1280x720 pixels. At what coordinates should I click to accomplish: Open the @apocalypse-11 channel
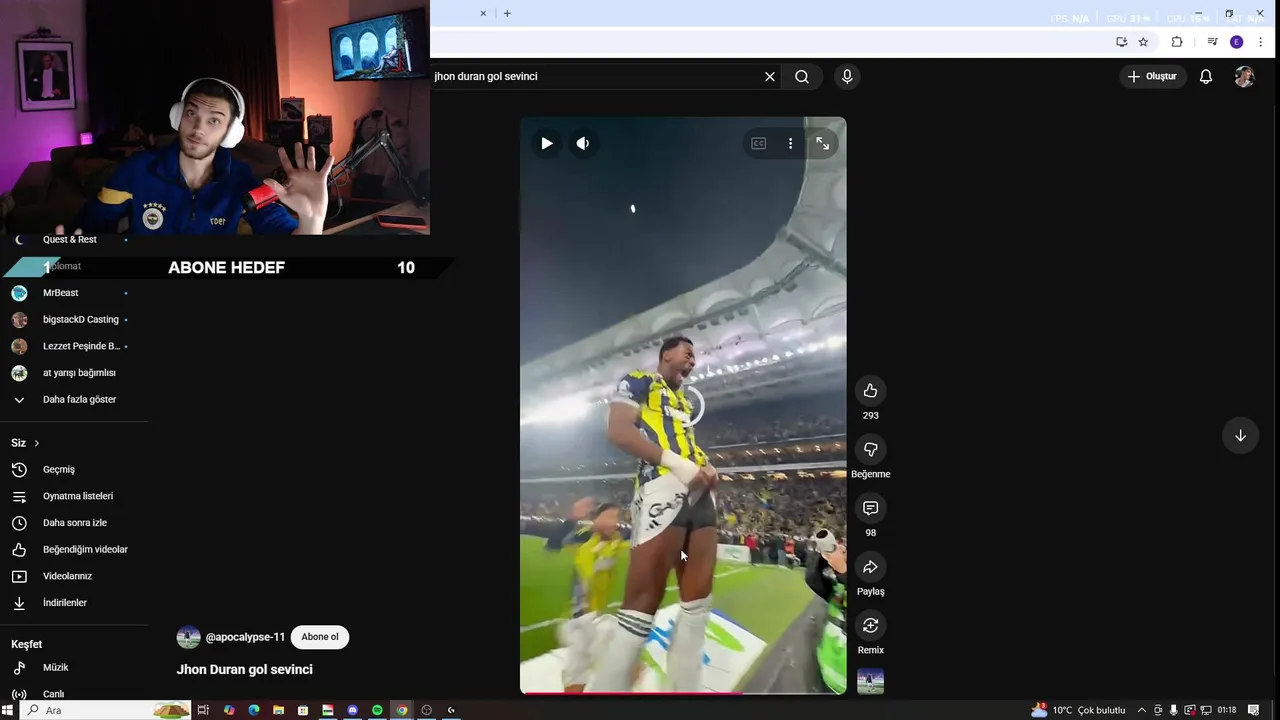pyautogui.click(x=245, y=637)
